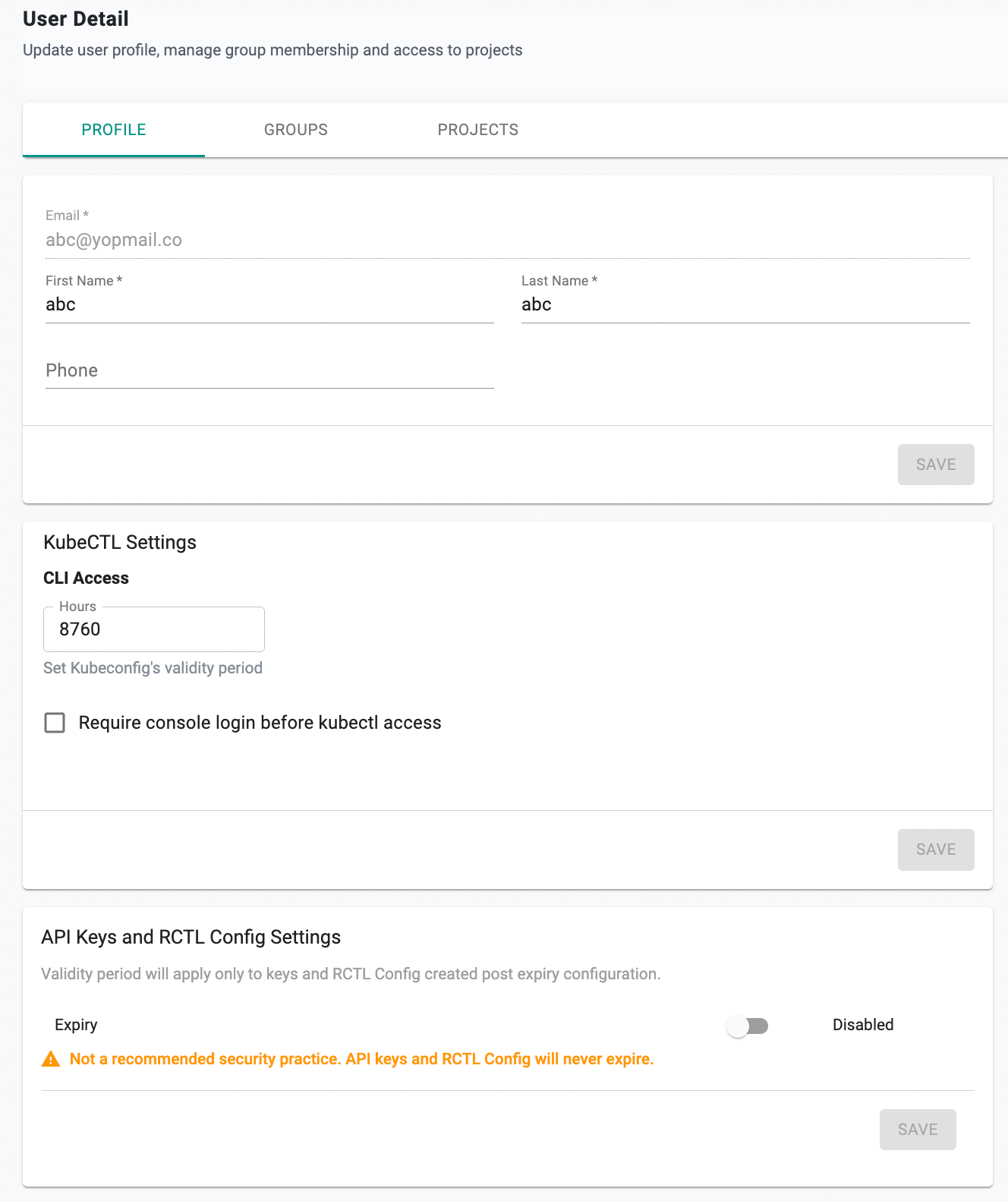Edit the First Name field
This screenshot has height=1201, width=1008.
[269, 305]
